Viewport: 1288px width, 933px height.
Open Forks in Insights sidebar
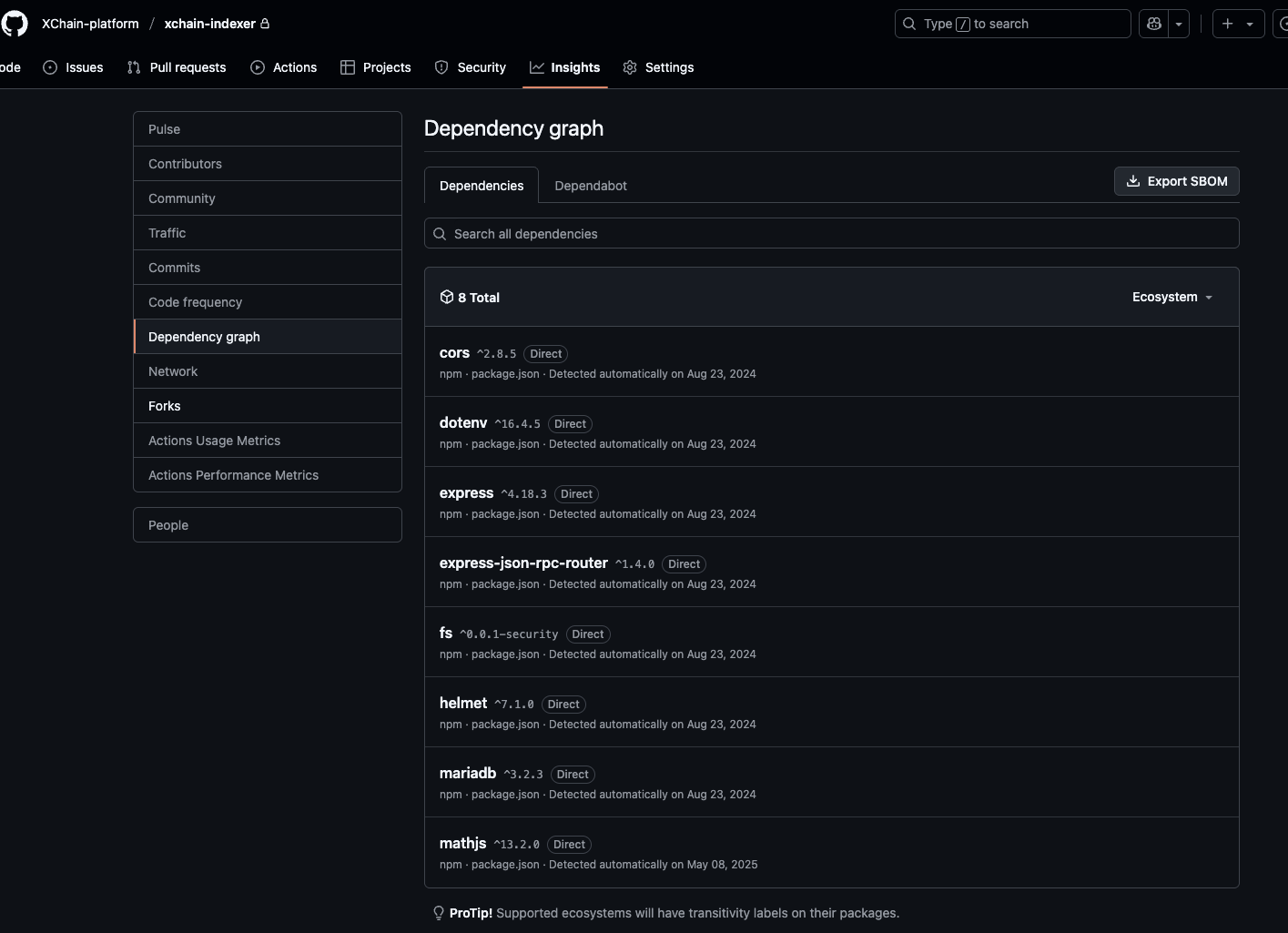coord(268,406)
